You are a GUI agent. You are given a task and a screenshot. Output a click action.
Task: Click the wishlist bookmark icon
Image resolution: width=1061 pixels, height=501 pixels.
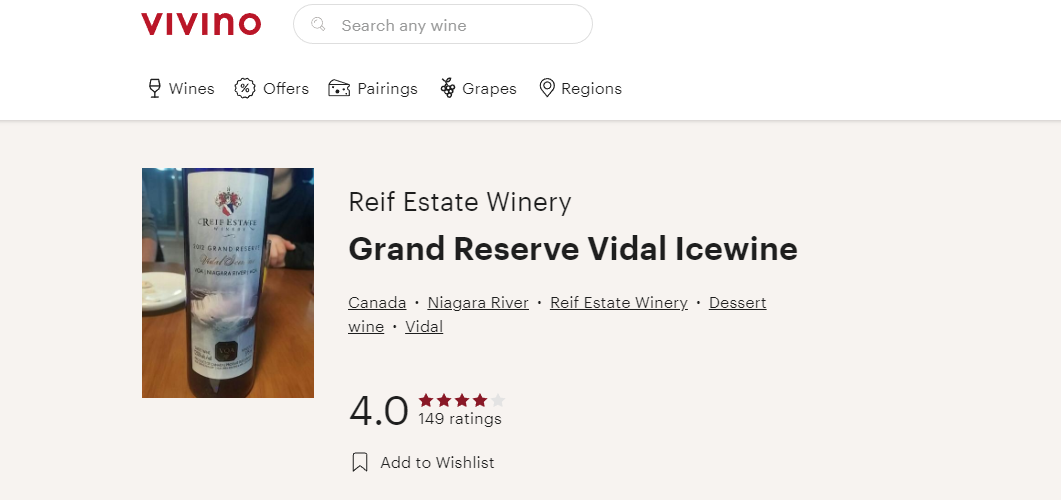point(360,462)
